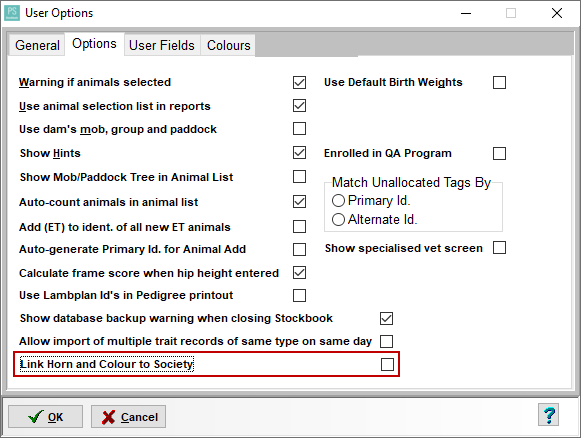581x438 pixels.
Task: Open the Colours tab
Action: 228,45
